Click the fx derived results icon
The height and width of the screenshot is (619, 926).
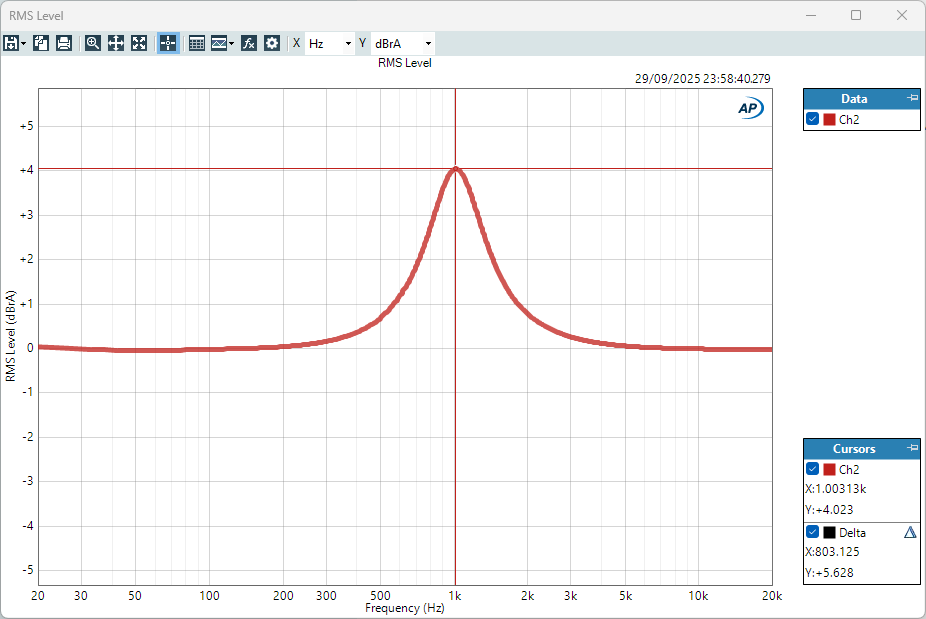[x=249, y=43]
